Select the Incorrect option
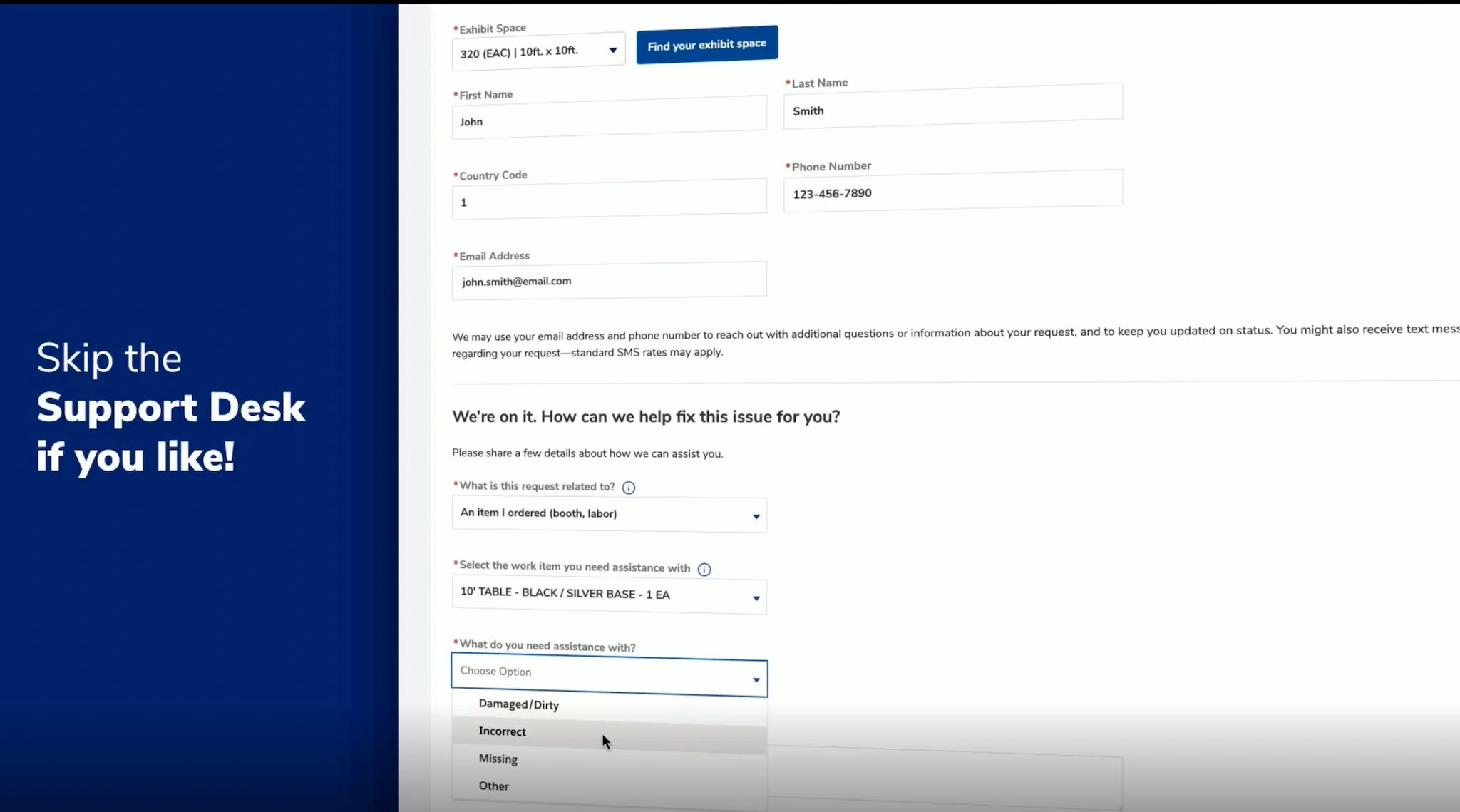Viewport: 1460px width, 812px height. (609, 734)
